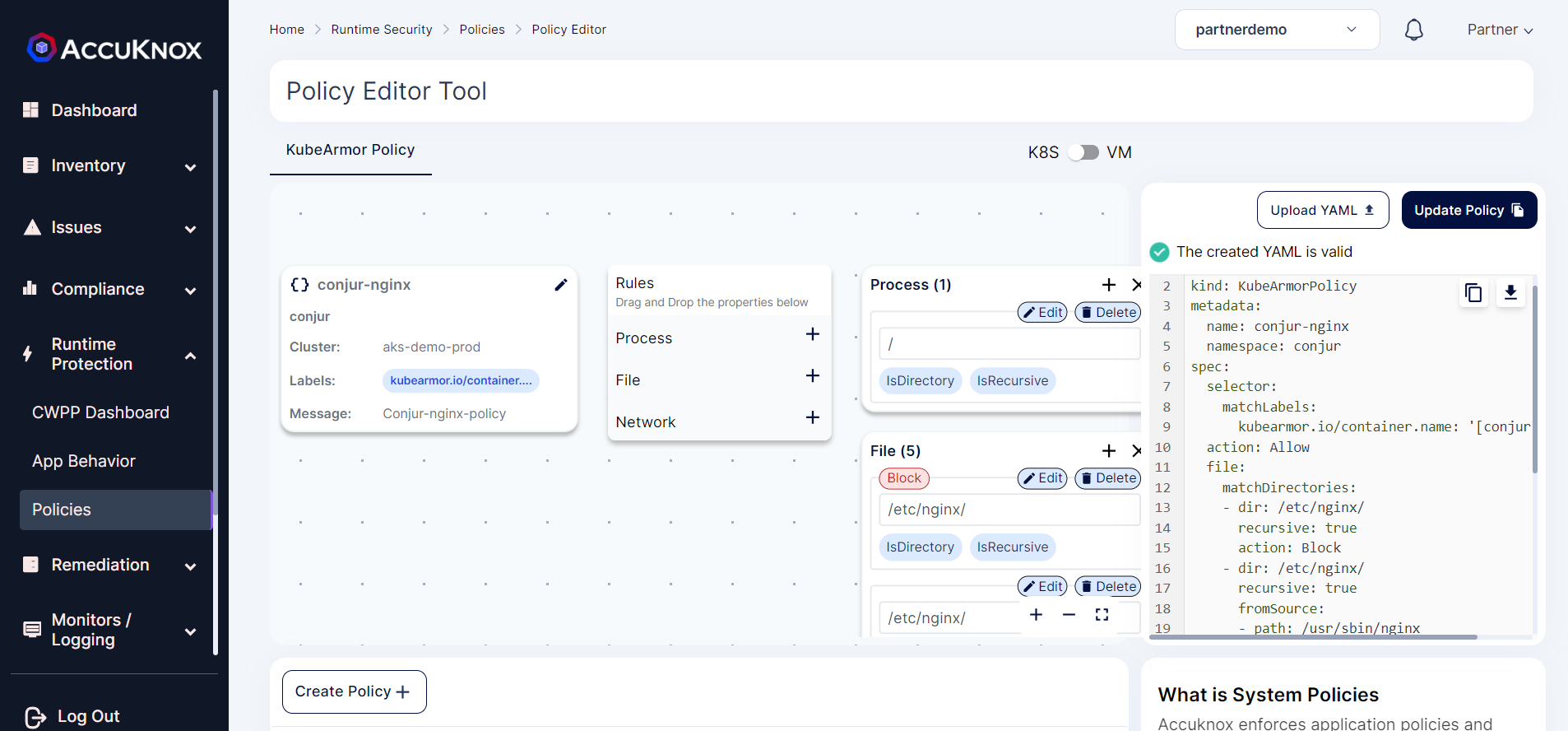
Task: Click the notification bell icon
Action: click(x=1413, y=30)
